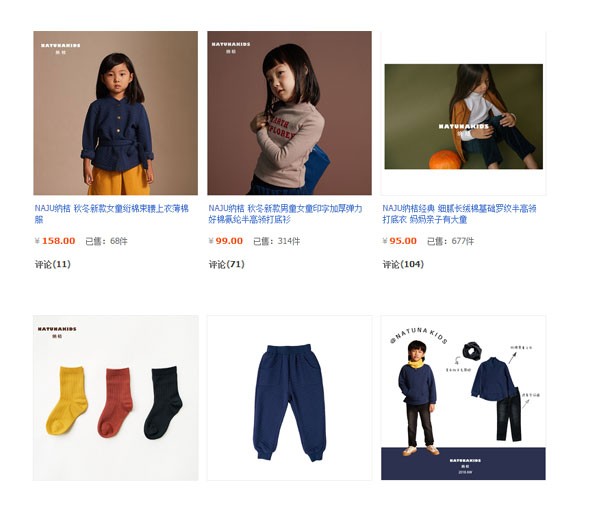The height and width of the screenshot is (525, 600).
Task: Open the boy outfit collage image
Action: [x=463, y=398]
